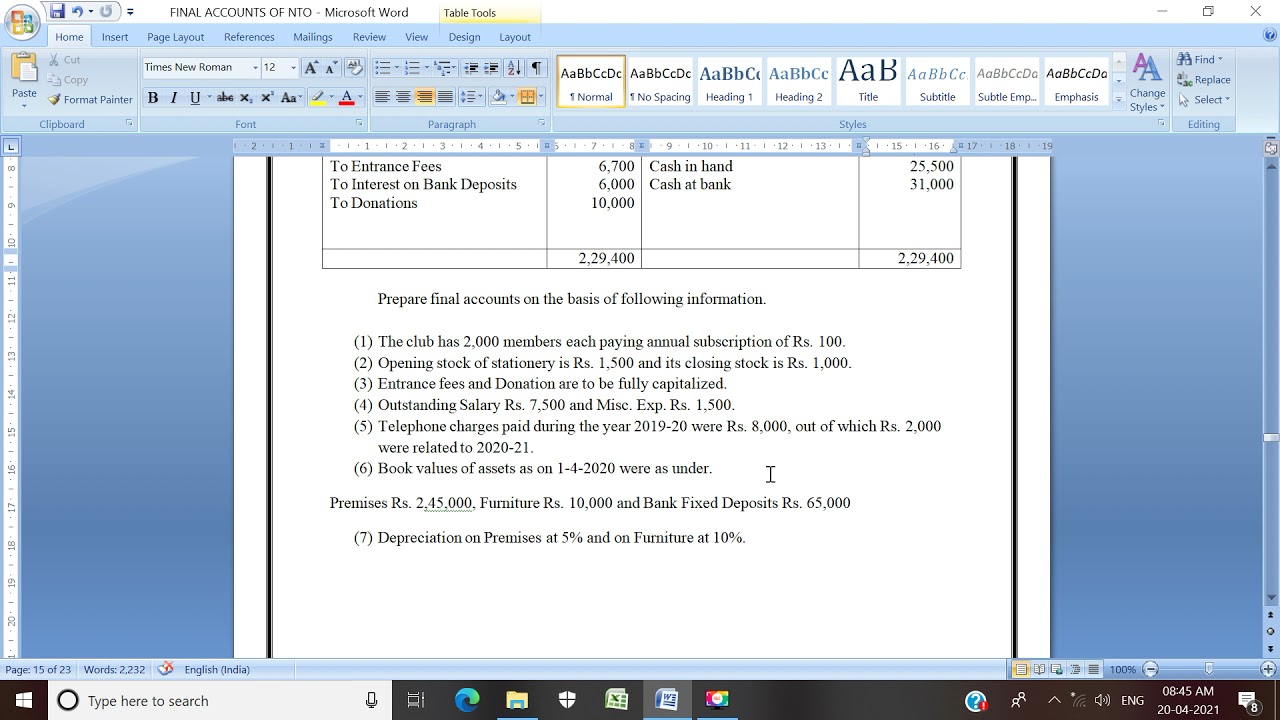This screenshot has width=1280, height=720.
Task: Open the Page Layout tab
Action: point(175,37)
